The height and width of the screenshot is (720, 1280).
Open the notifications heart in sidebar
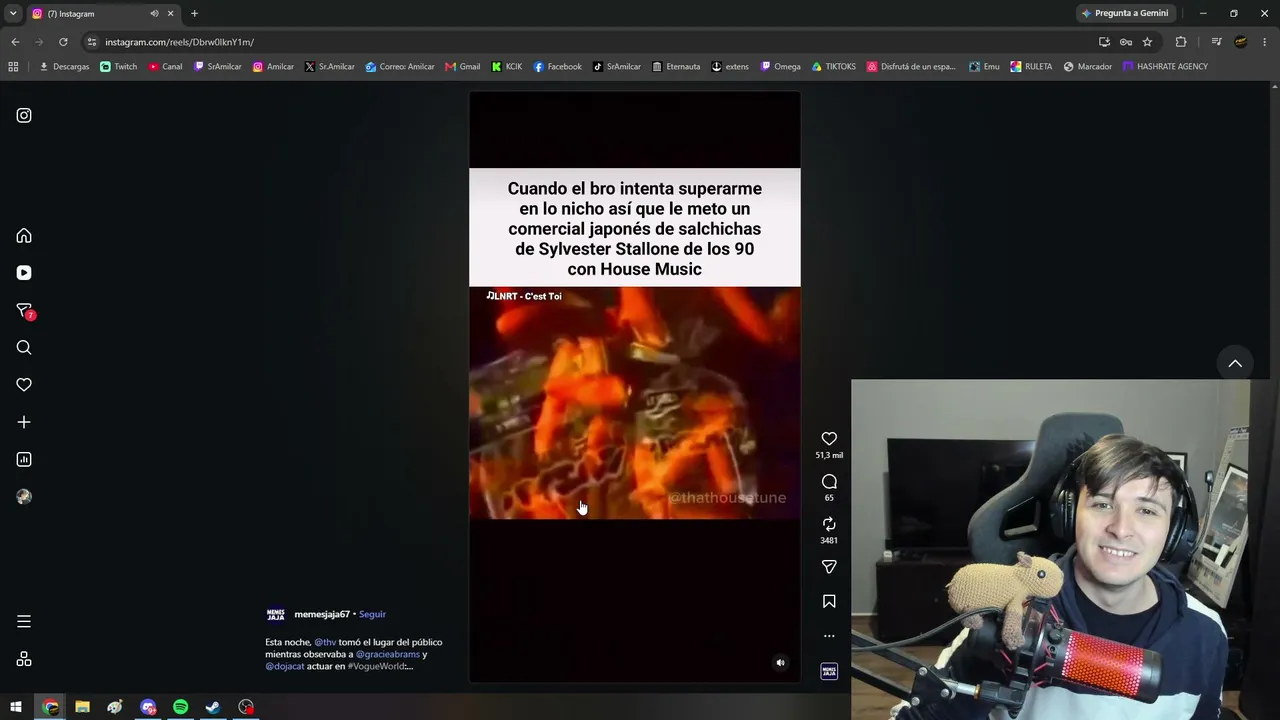[x=24, y=385]
